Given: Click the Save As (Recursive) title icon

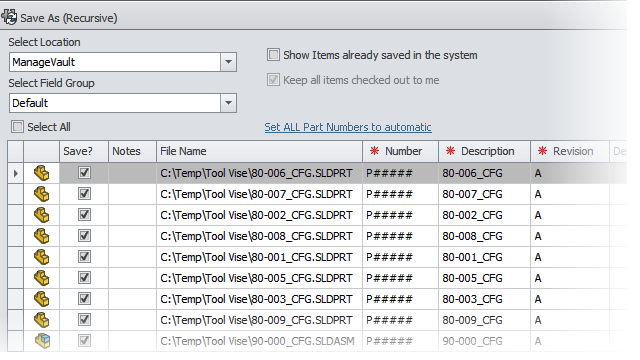Looking at the screenshot, I should [9, 17].
